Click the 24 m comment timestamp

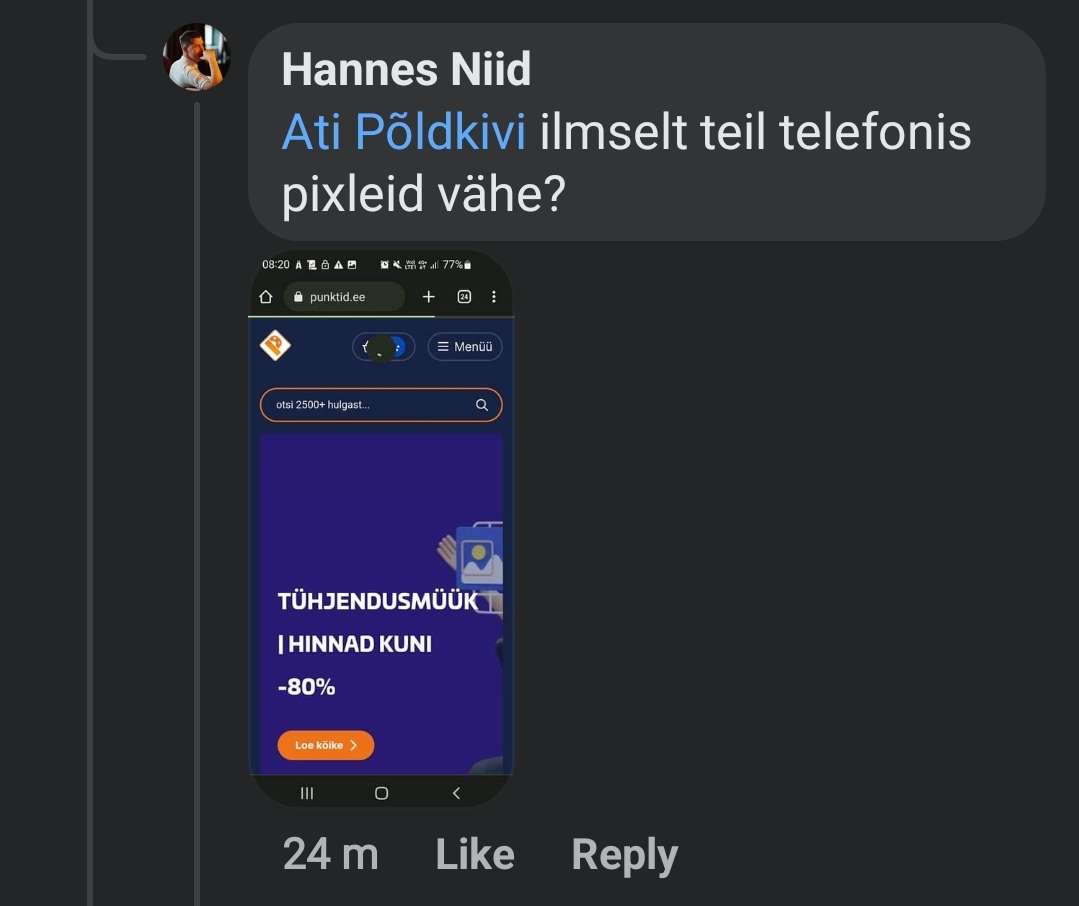[330, 855]
